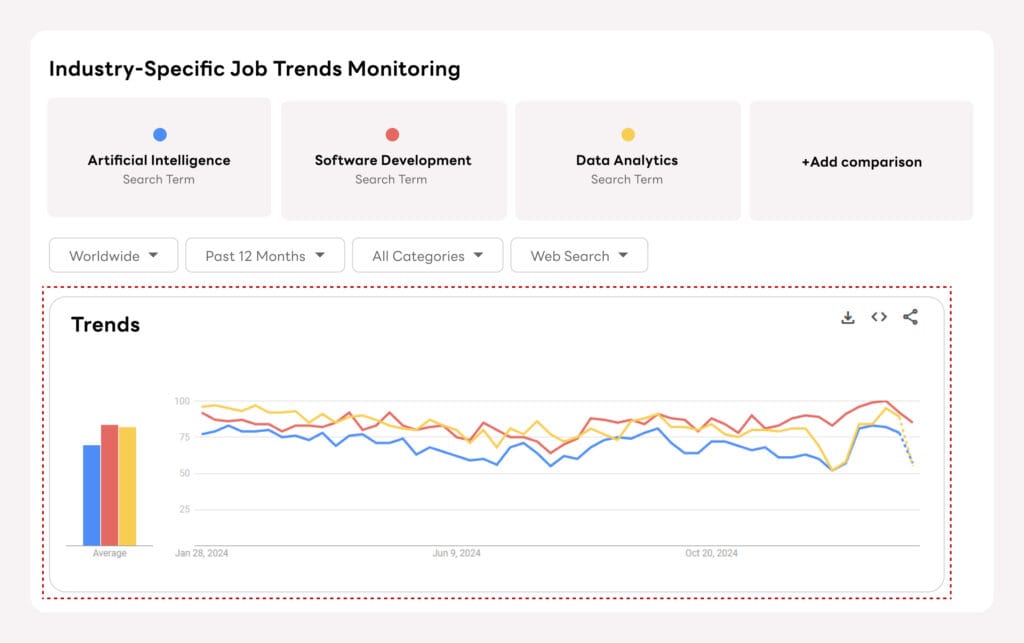Image resolution: width=1024 pixels, height=643 pixels.
Task: Click the blue average bar
Action: (91, 495)
